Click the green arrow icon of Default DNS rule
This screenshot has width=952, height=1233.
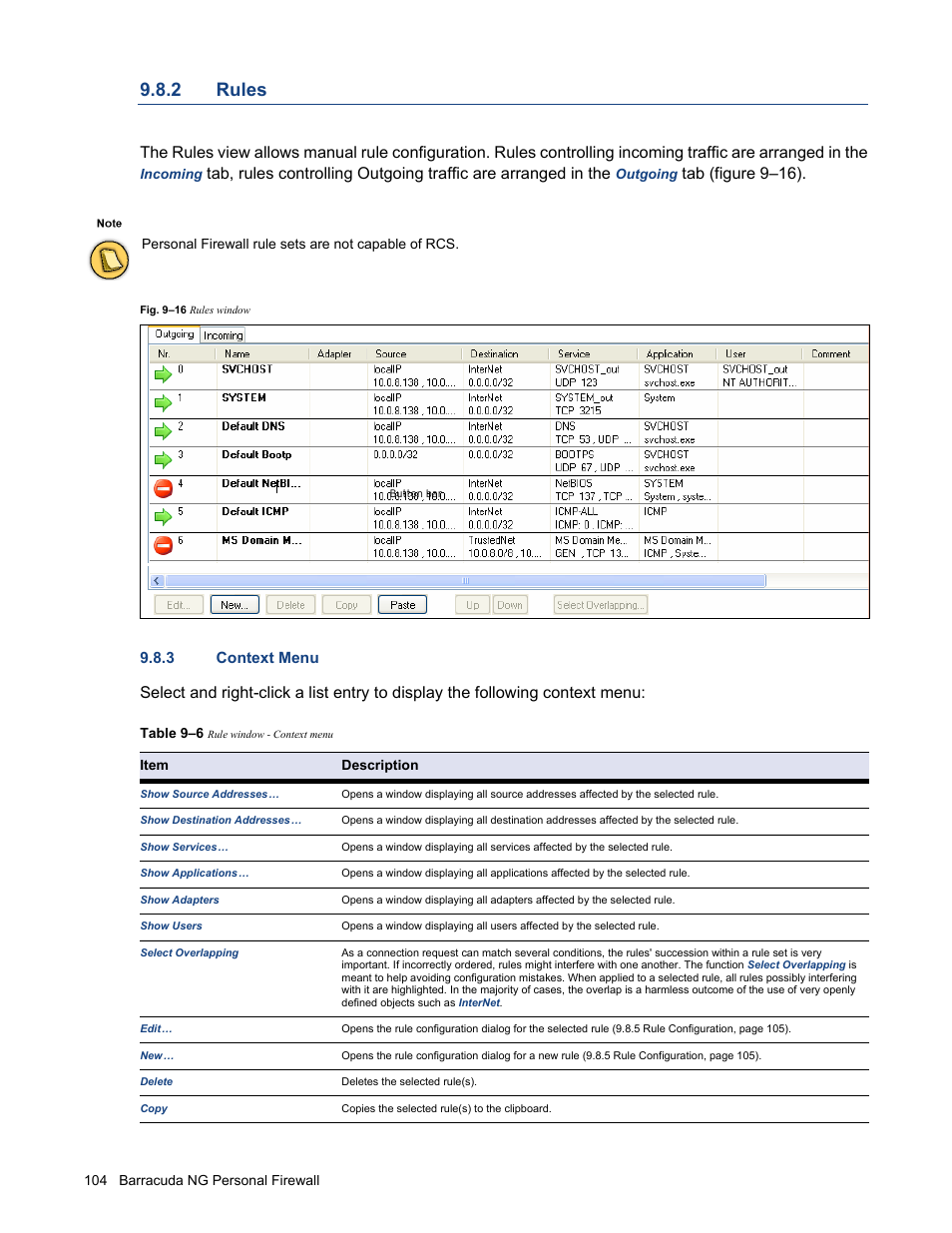(163, 431)
